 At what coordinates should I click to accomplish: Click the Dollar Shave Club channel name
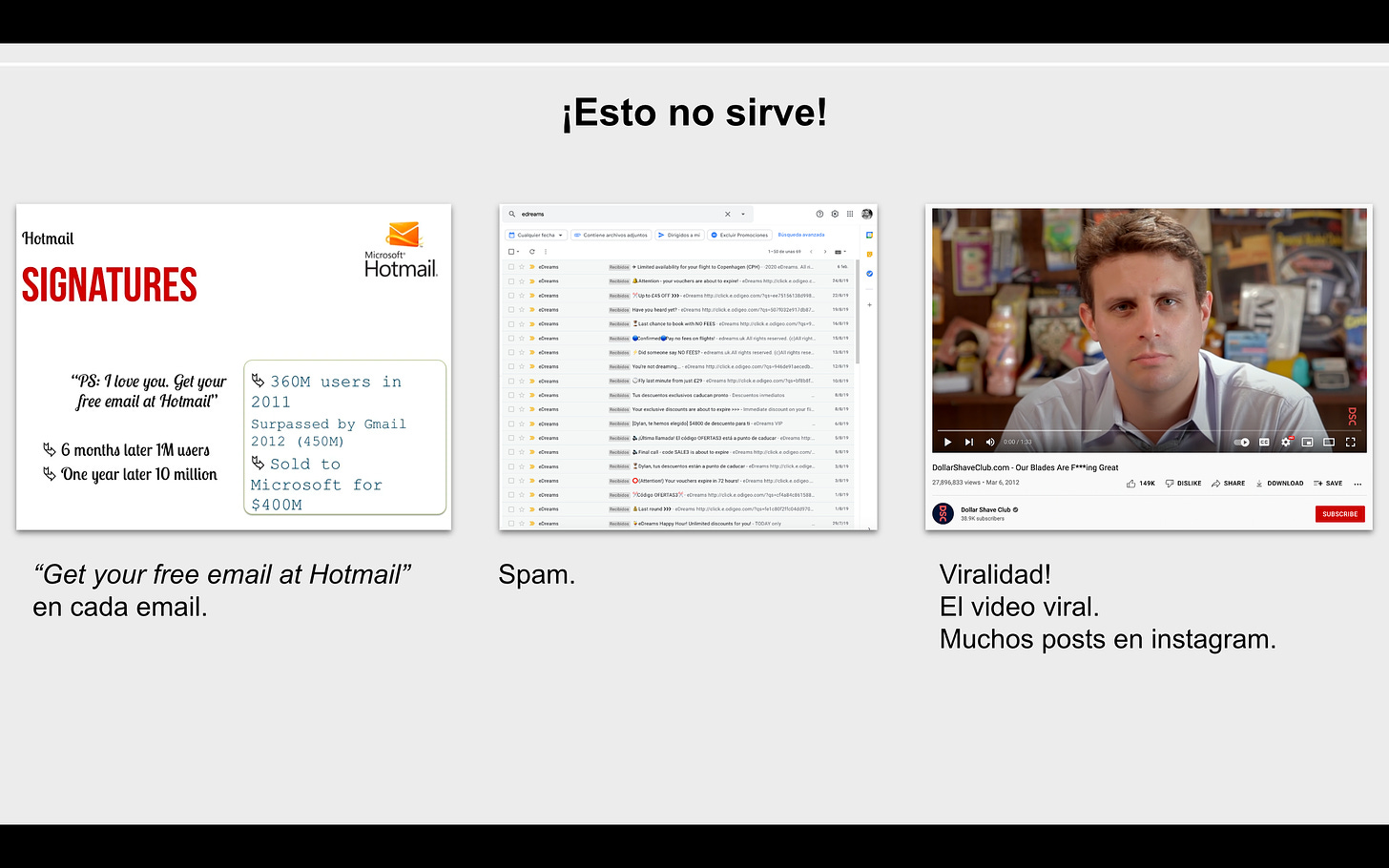tap(985, 509)
